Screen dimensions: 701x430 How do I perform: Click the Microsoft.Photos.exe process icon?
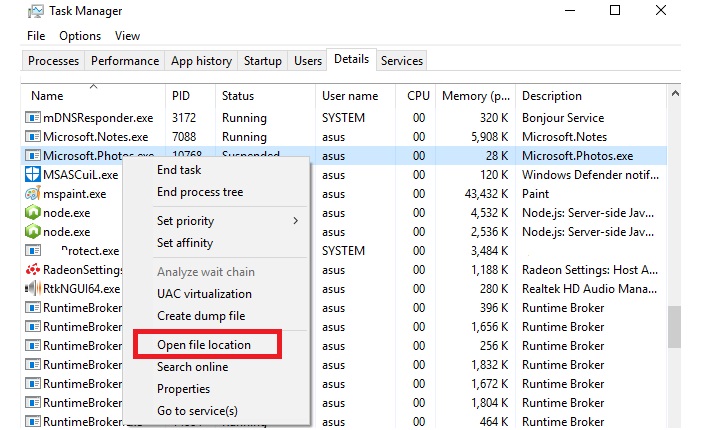click(x=33, y=156)
